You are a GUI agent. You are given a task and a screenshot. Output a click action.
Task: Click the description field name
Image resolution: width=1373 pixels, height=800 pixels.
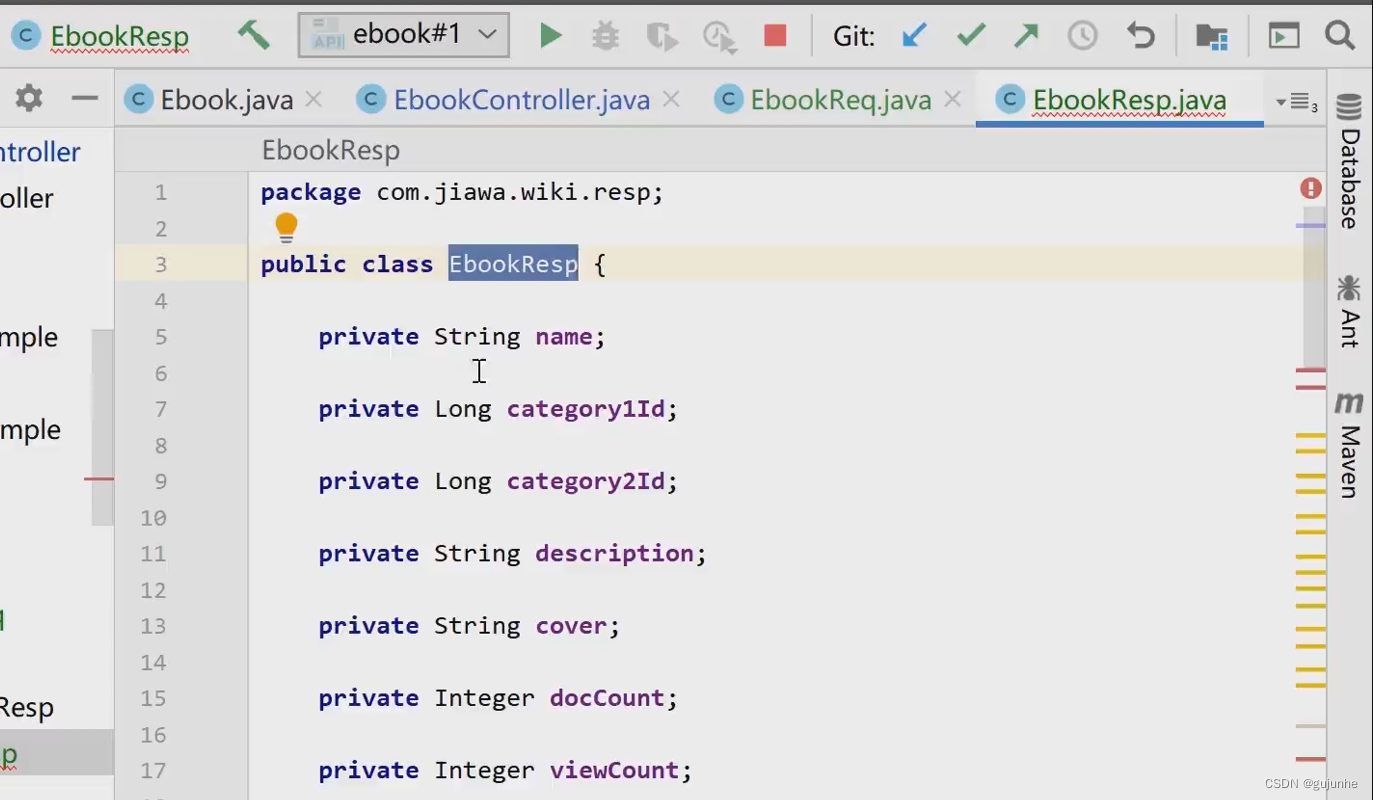(x=614, y=553)
